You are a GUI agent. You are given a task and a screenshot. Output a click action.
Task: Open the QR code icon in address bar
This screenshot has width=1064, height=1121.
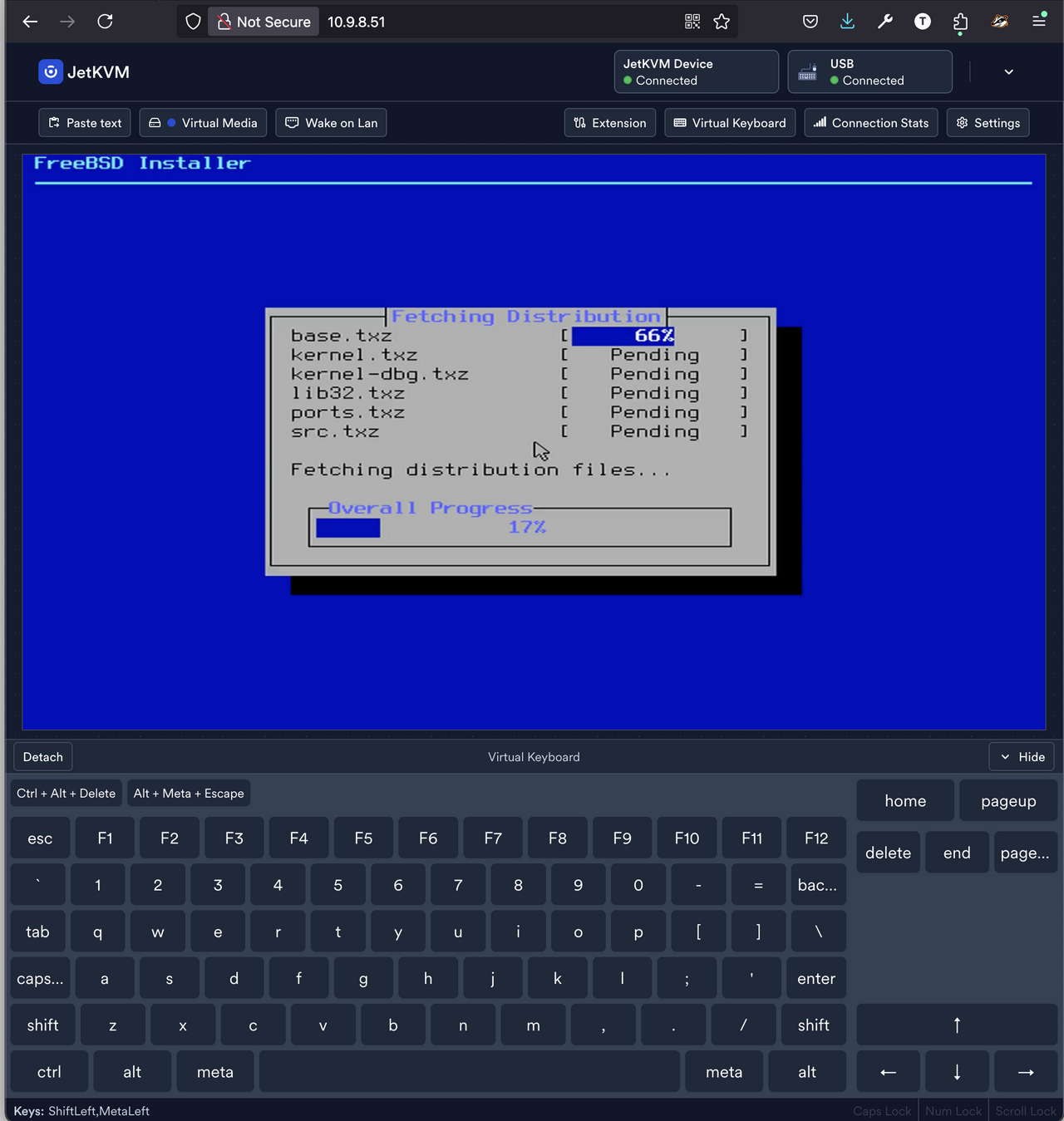pos(692,22)
